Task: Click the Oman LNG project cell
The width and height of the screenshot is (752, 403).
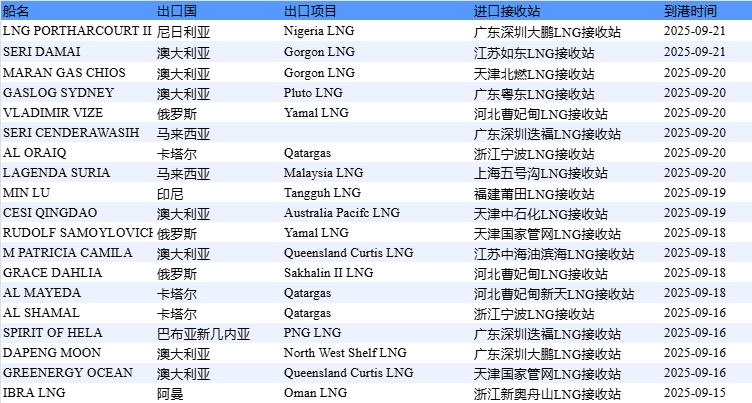Action: (x=315, y=393)
